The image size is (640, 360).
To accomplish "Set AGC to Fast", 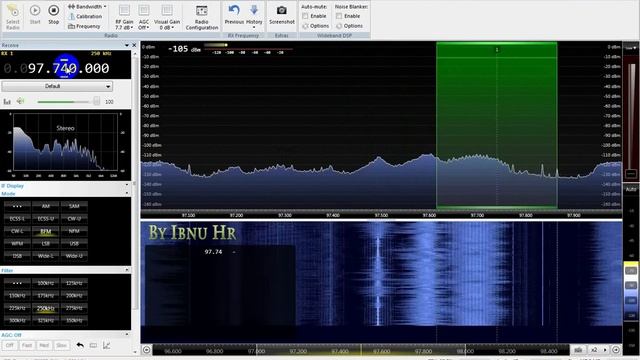I will click(27, 345).
